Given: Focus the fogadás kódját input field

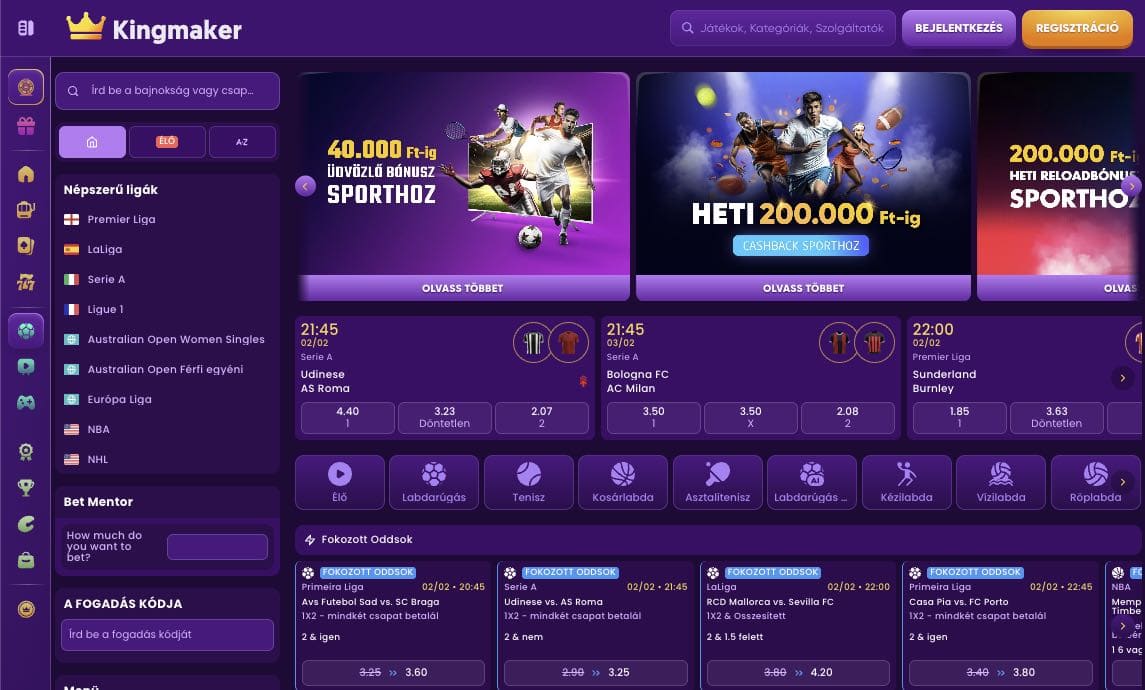Looking at the screenshot, I should click(167, 635).
